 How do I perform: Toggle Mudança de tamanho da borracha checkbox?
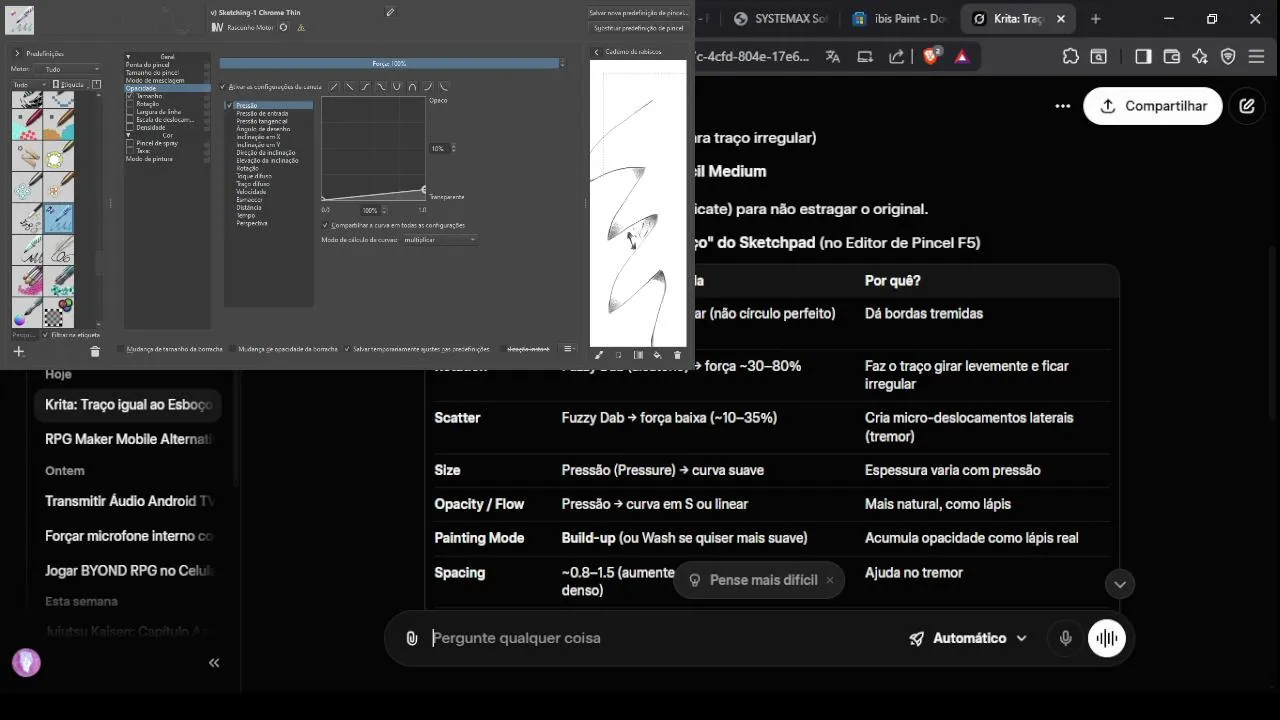(x=121, y=349)
